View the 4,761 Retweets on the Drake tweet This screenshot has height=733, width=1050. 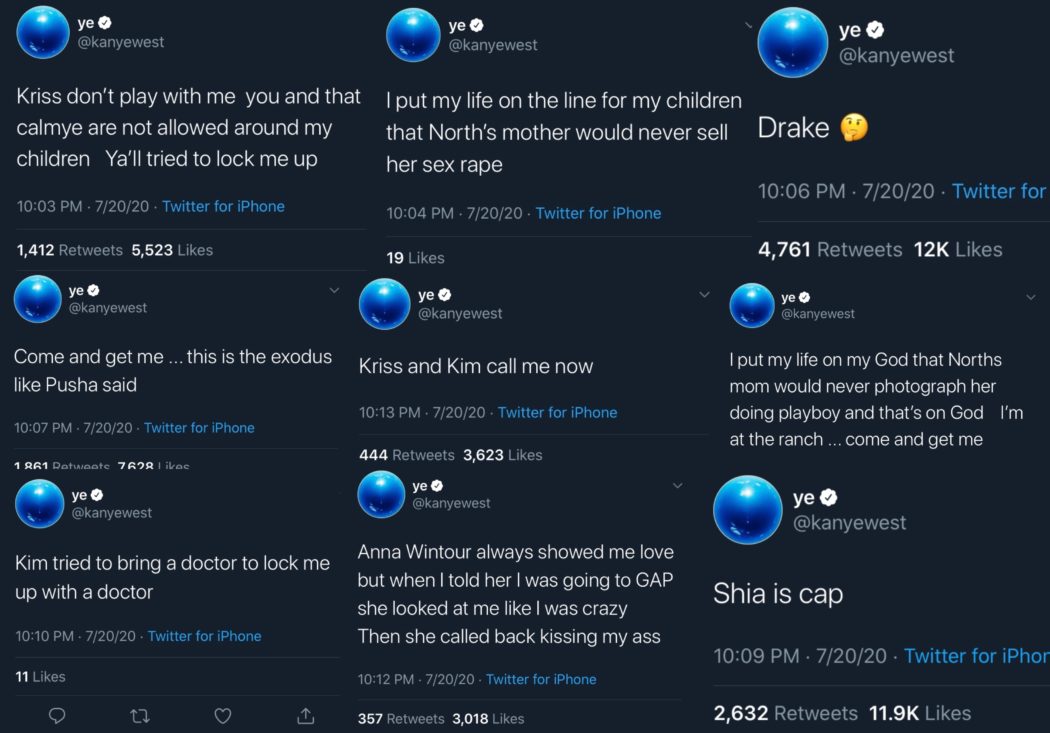point(829,249)
